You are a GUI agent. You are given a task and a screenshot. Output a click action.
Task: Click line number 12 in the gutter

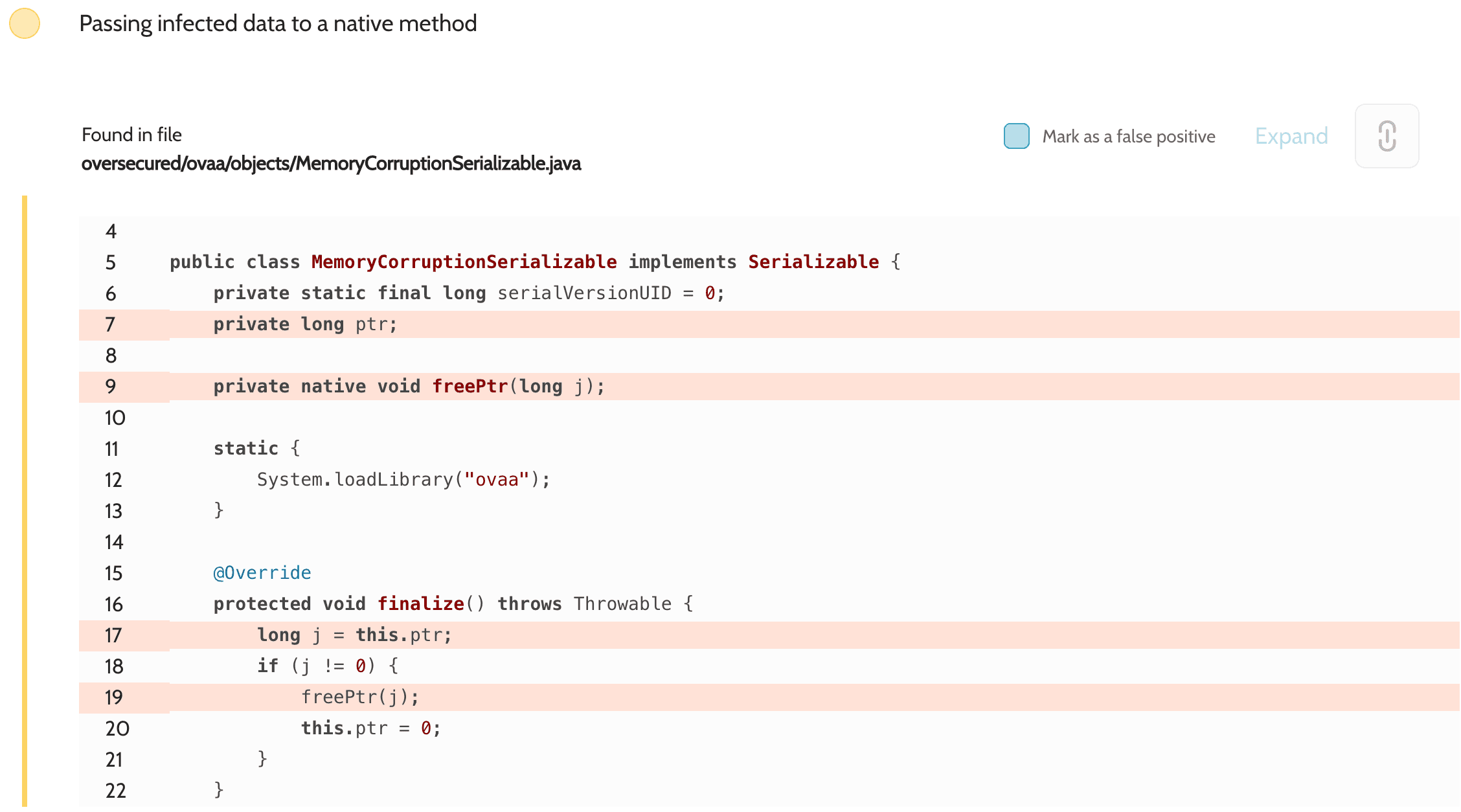tap(113, 480)
